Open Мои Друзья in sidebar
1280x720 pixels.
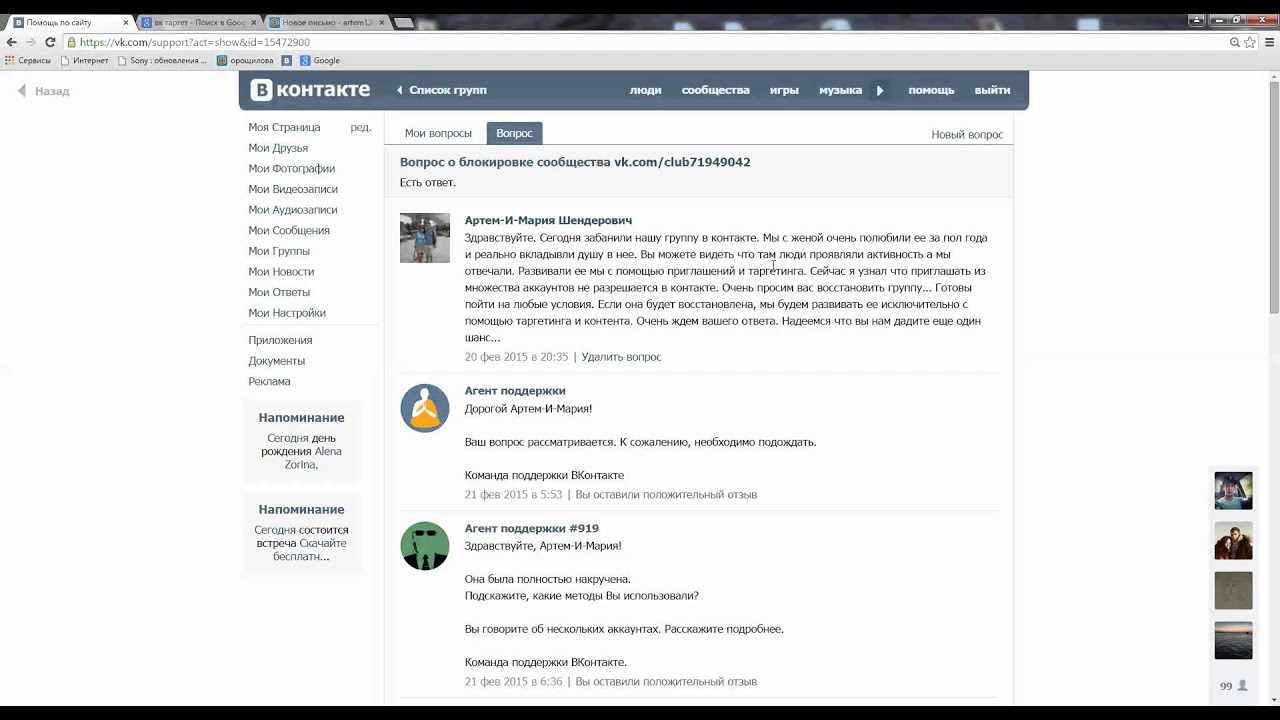tap(278, 148)
